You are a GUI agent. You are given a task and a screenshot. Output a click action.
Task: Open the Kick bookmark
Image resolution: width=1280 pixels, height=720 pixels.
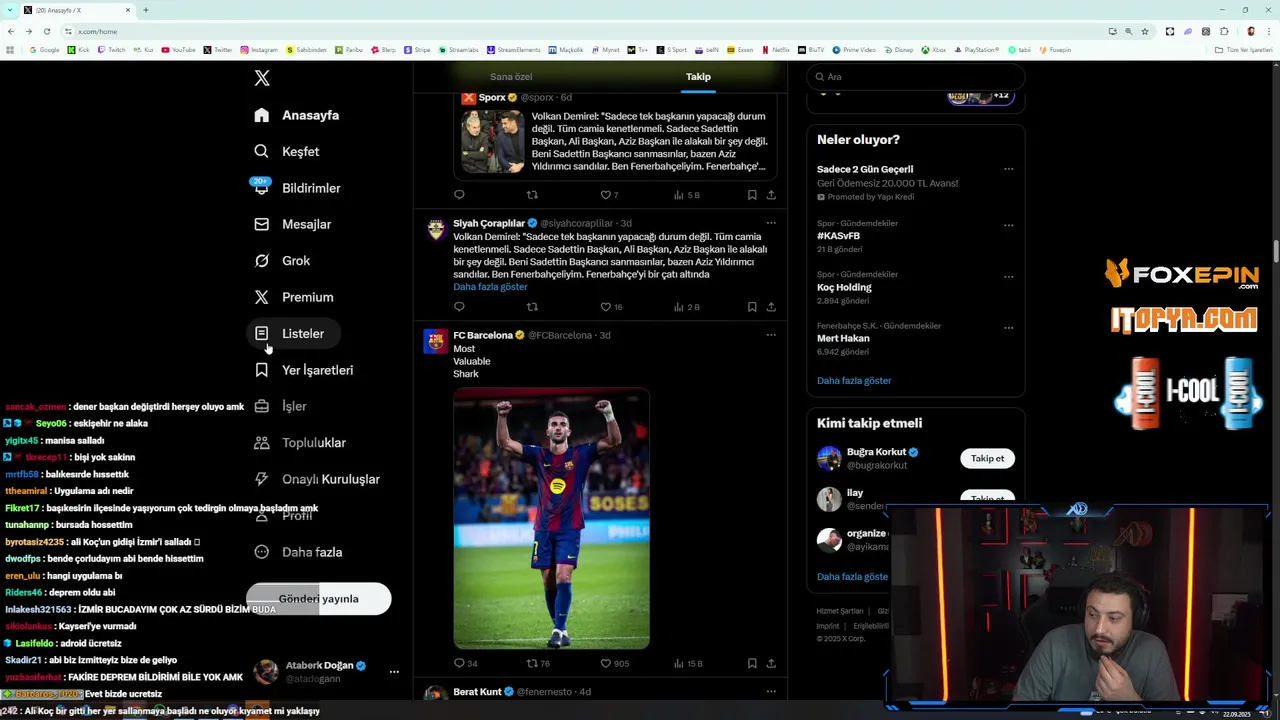[79, 50]
